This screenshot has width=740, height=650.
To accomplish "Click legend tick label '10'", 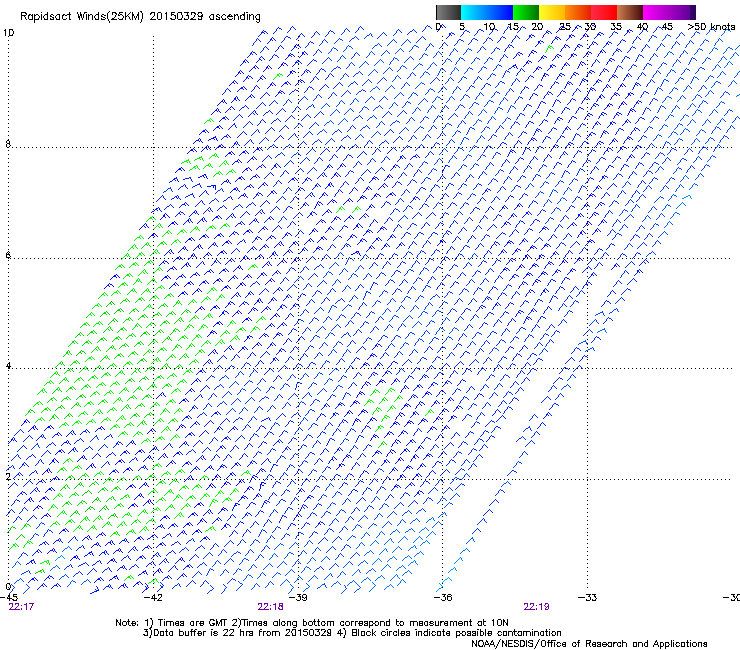I will coord(489,27).
